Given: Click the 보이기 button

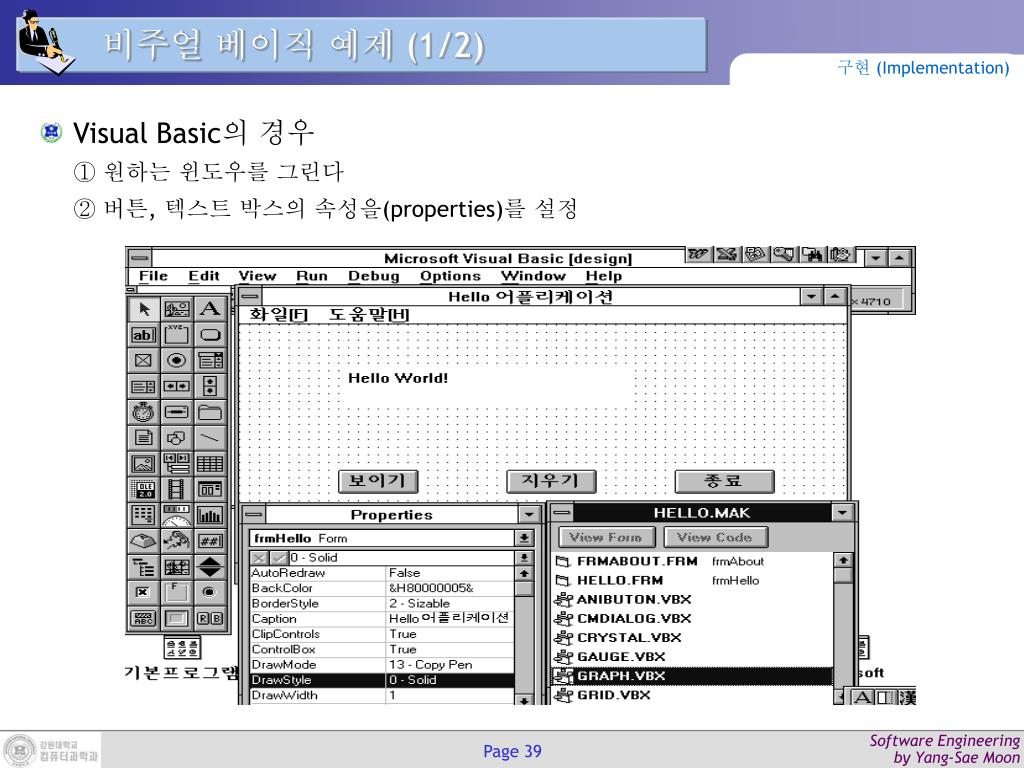Looking at the screenshot, I should tap(378, 482).
